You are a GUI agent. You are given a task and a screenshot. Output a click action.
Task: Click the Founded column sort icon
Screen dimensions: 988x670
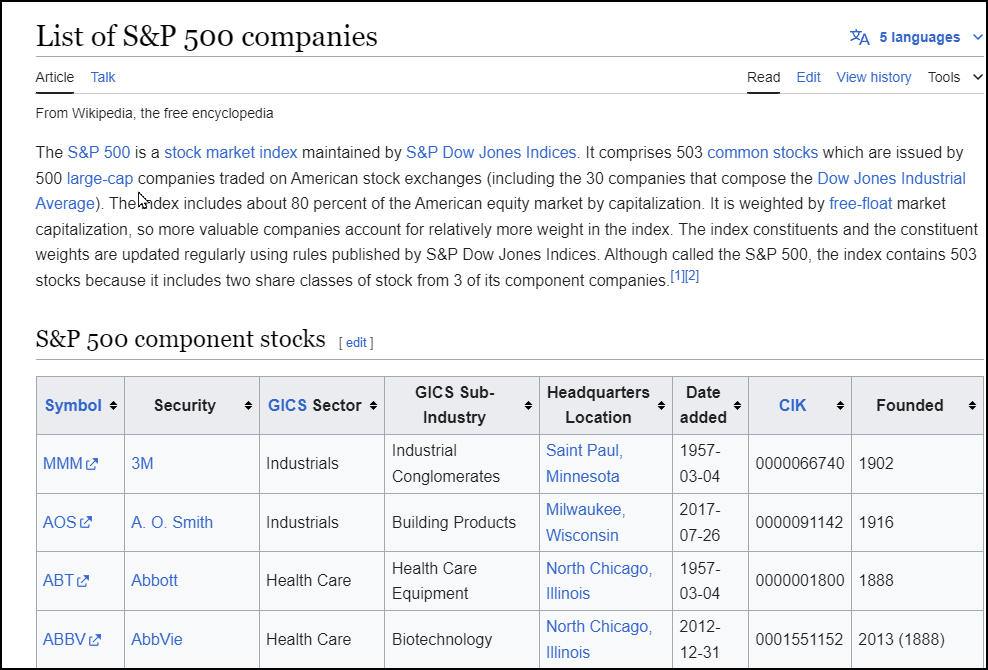pos(971,405)
